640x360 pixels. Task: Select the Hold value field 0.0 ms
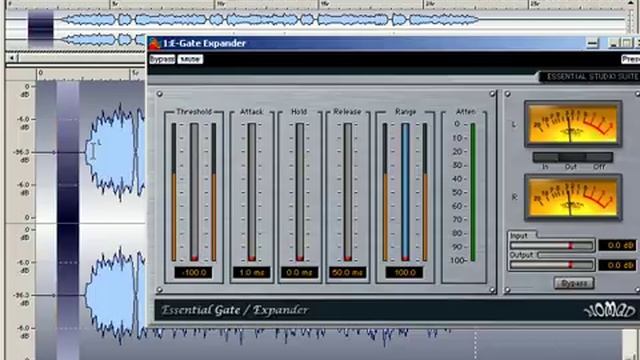300,272
